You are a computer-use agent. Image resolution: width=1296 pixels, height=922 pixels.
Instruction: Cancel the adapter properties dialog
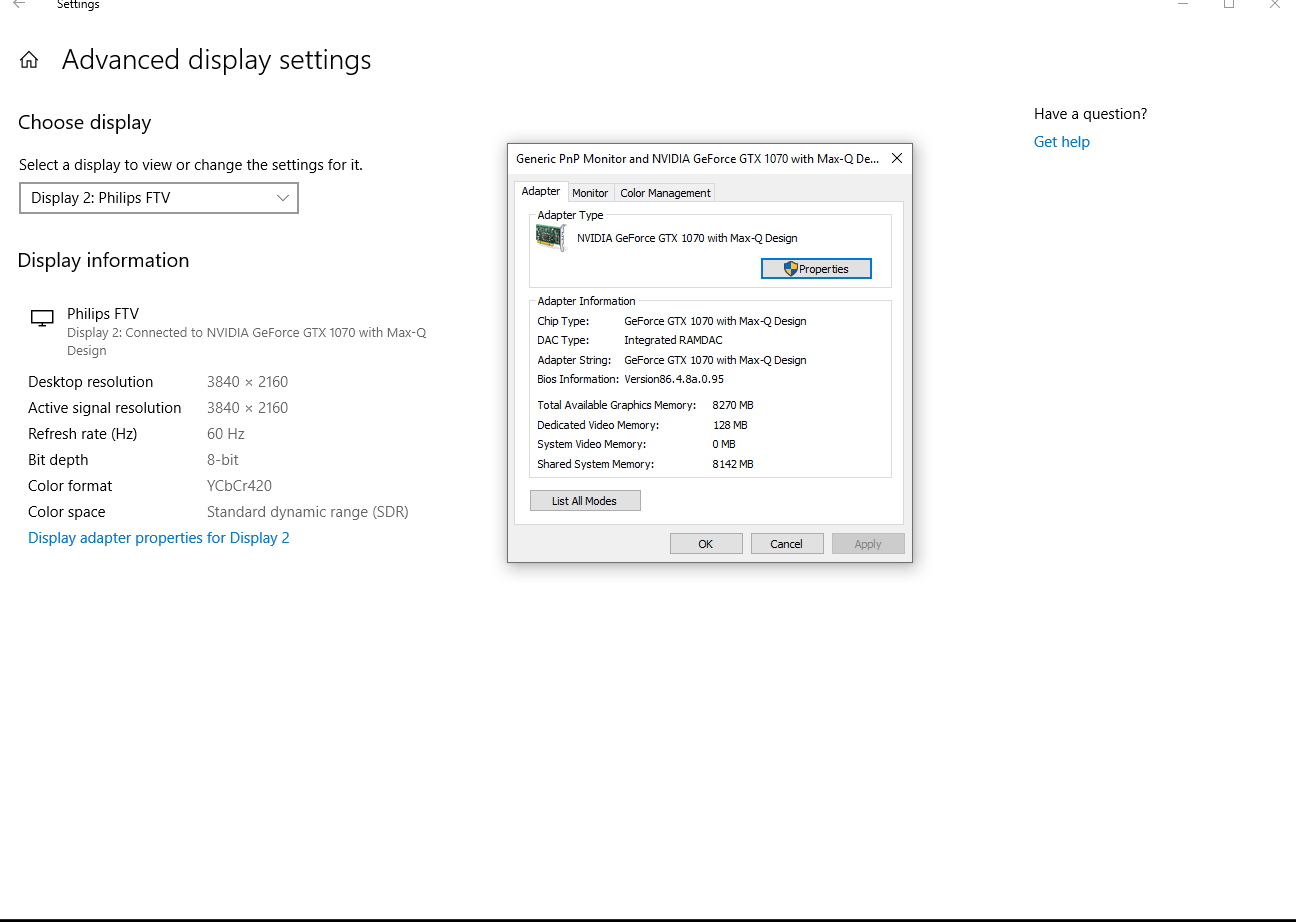786,543
